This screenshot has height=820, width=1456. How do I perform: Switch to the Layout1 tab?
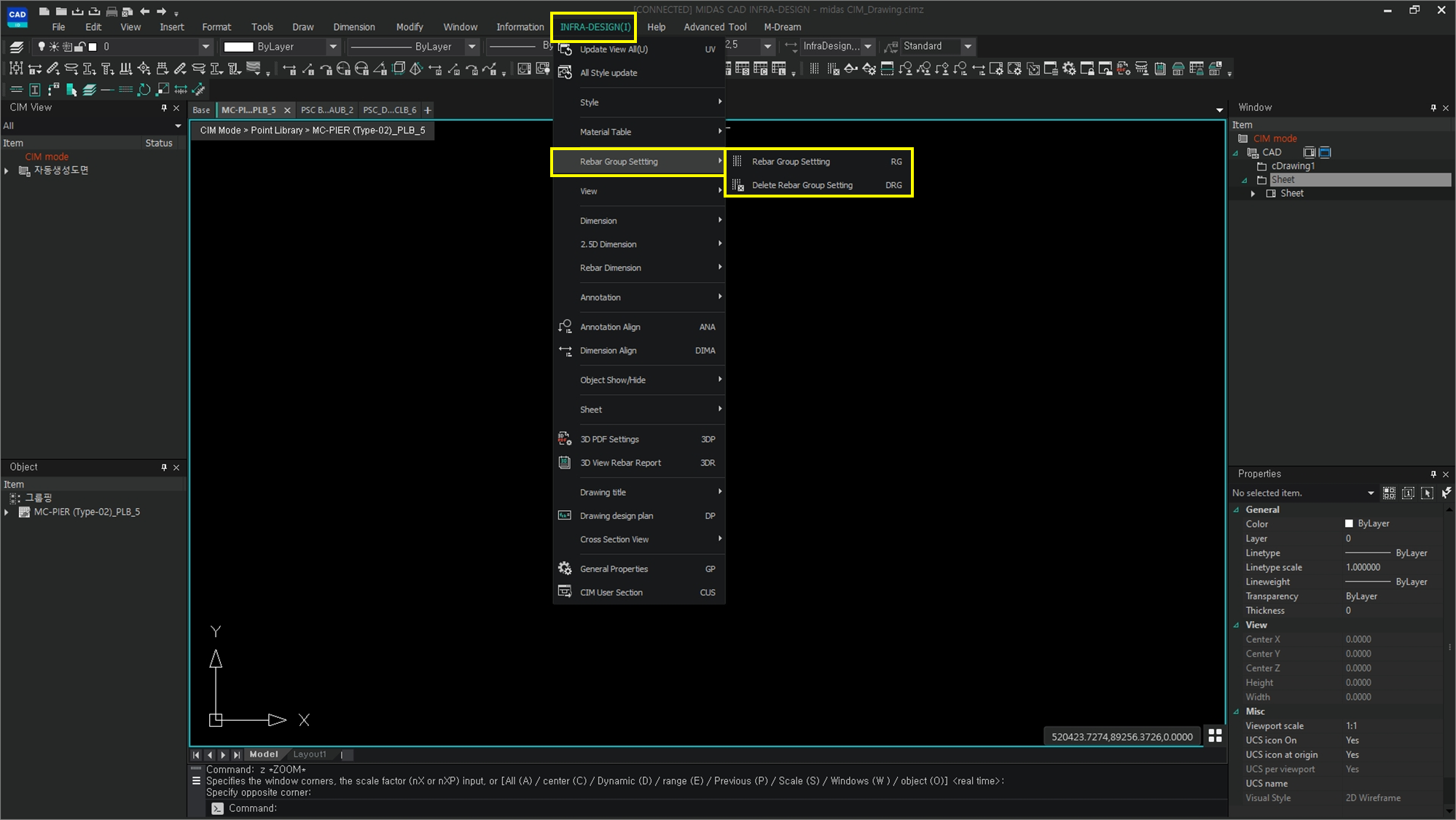310,754
